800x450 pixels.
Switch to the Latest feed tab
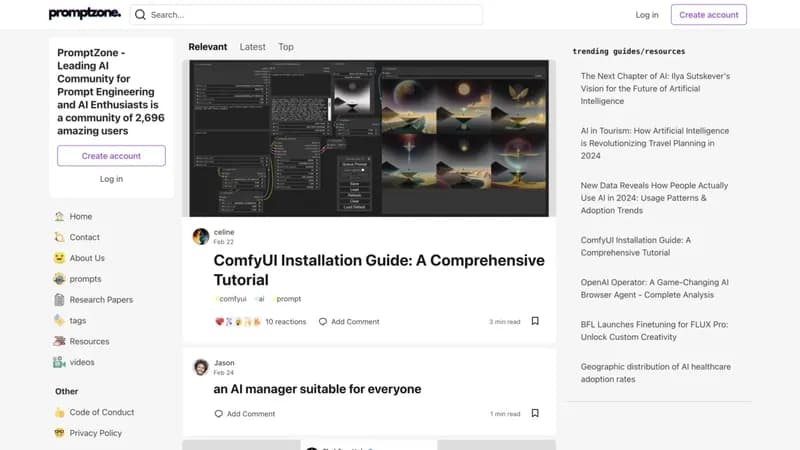[253, 47]
